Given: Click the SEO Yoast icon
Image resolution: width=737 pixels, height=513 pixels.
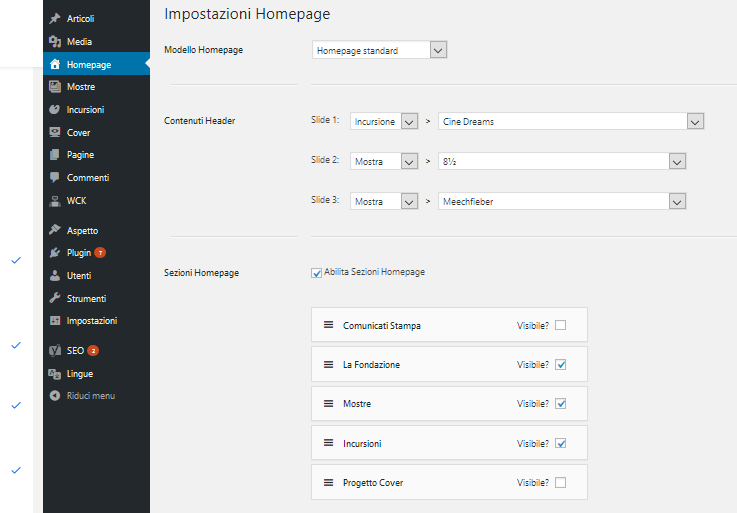Looking at the screenshot, I should tap(55, 351).
